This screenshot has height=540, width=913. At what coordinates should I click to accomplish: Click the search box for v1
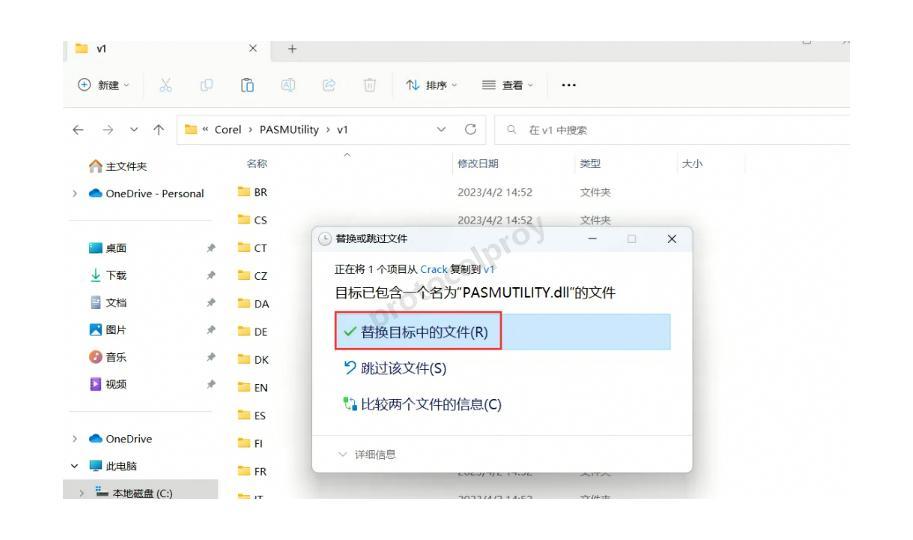click(x=673, y=130)
